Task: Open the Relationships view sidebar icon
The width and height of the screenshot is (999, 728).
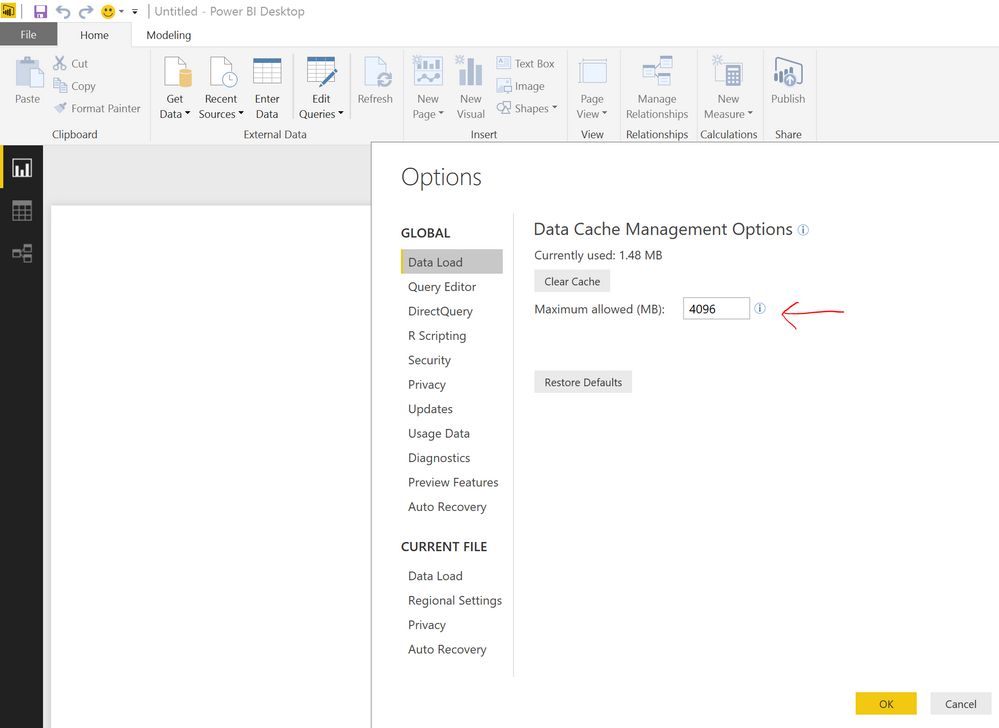Action: click(x=22, y=253)
